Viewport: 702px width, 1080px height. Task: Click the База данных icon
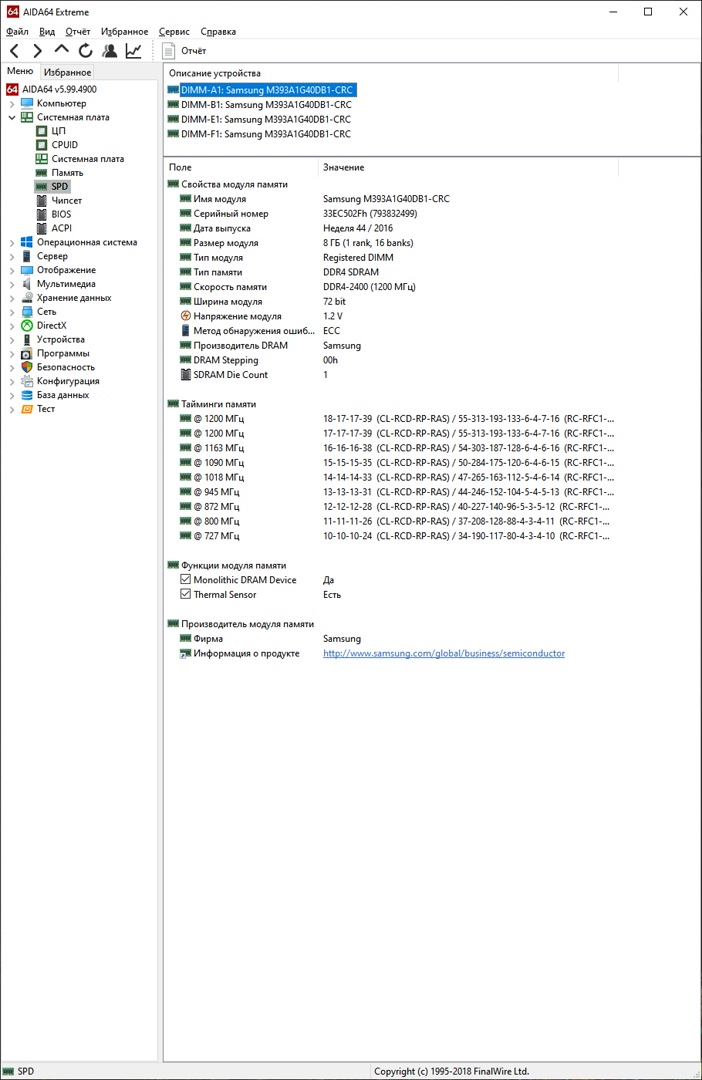[27, 395]
